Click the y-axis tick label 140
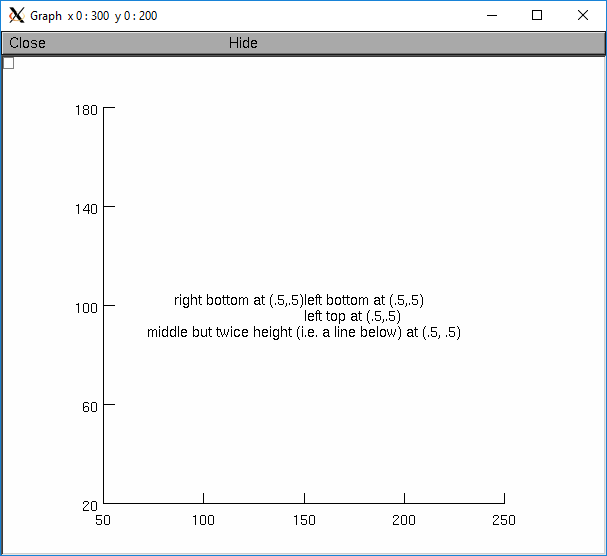607x556 pixels. [86, 208]
